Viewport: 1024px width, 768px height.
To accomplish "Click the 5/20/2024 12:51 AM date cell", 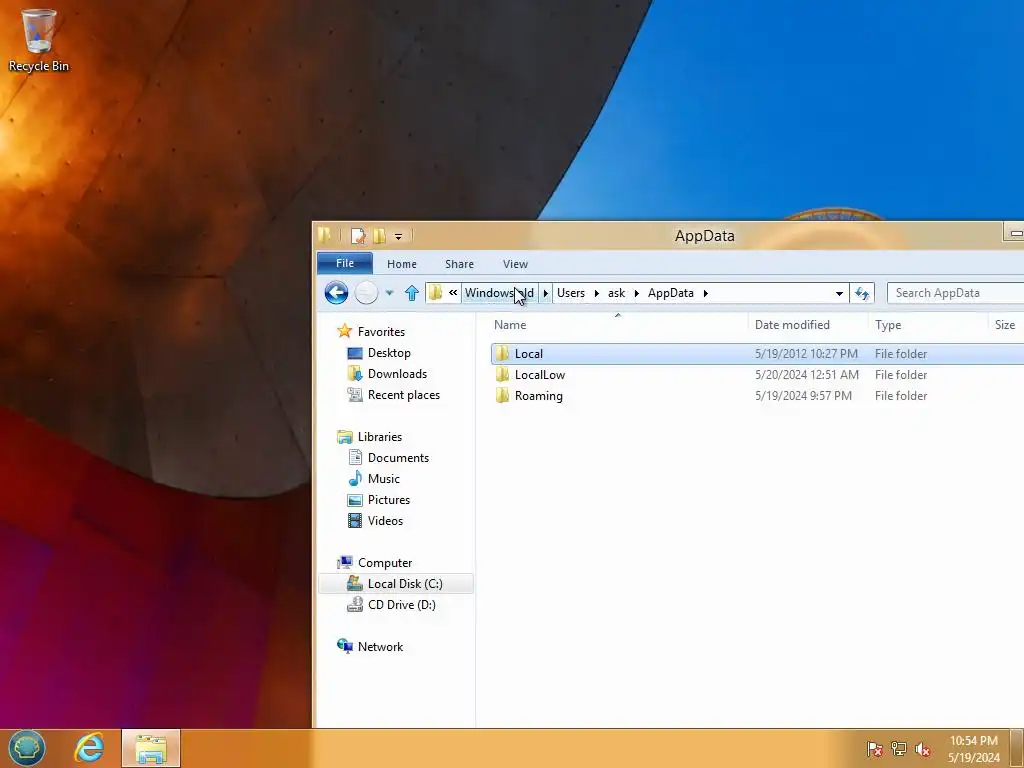I will tap(807, 374).
